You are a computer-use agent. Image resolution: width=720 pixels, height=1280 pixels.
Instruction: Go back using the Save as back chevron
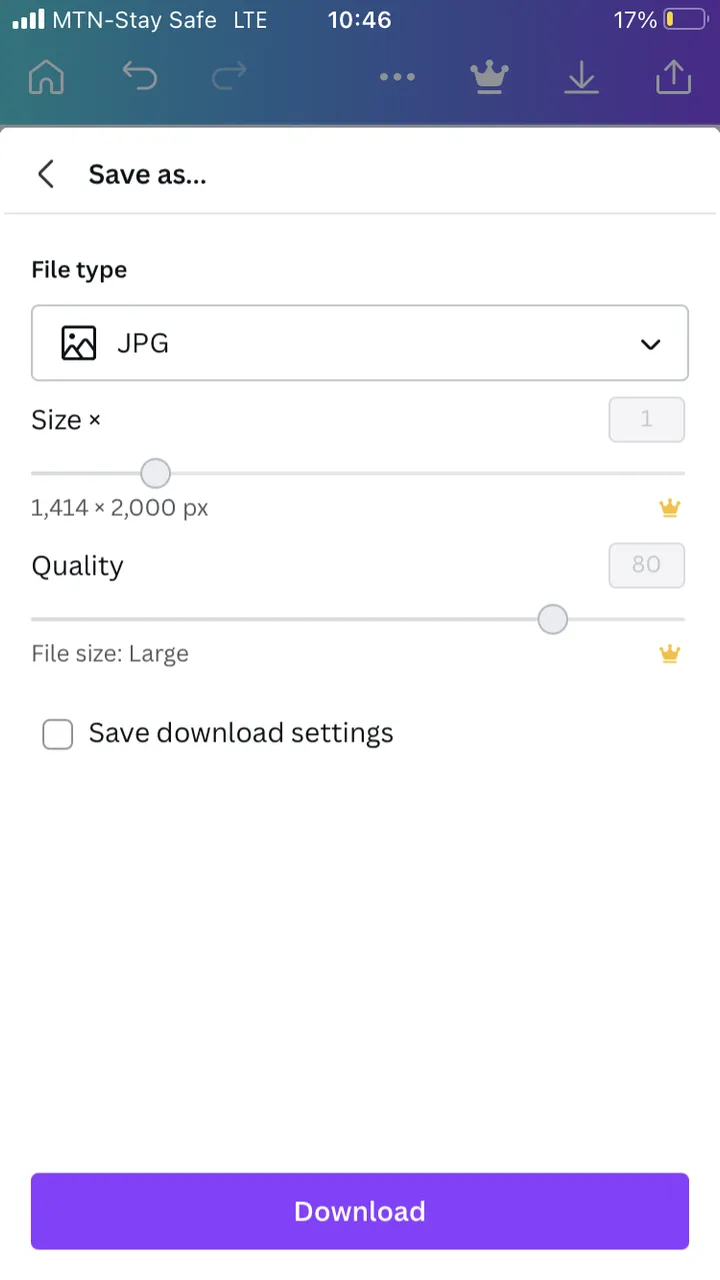(x=46, y=174)
